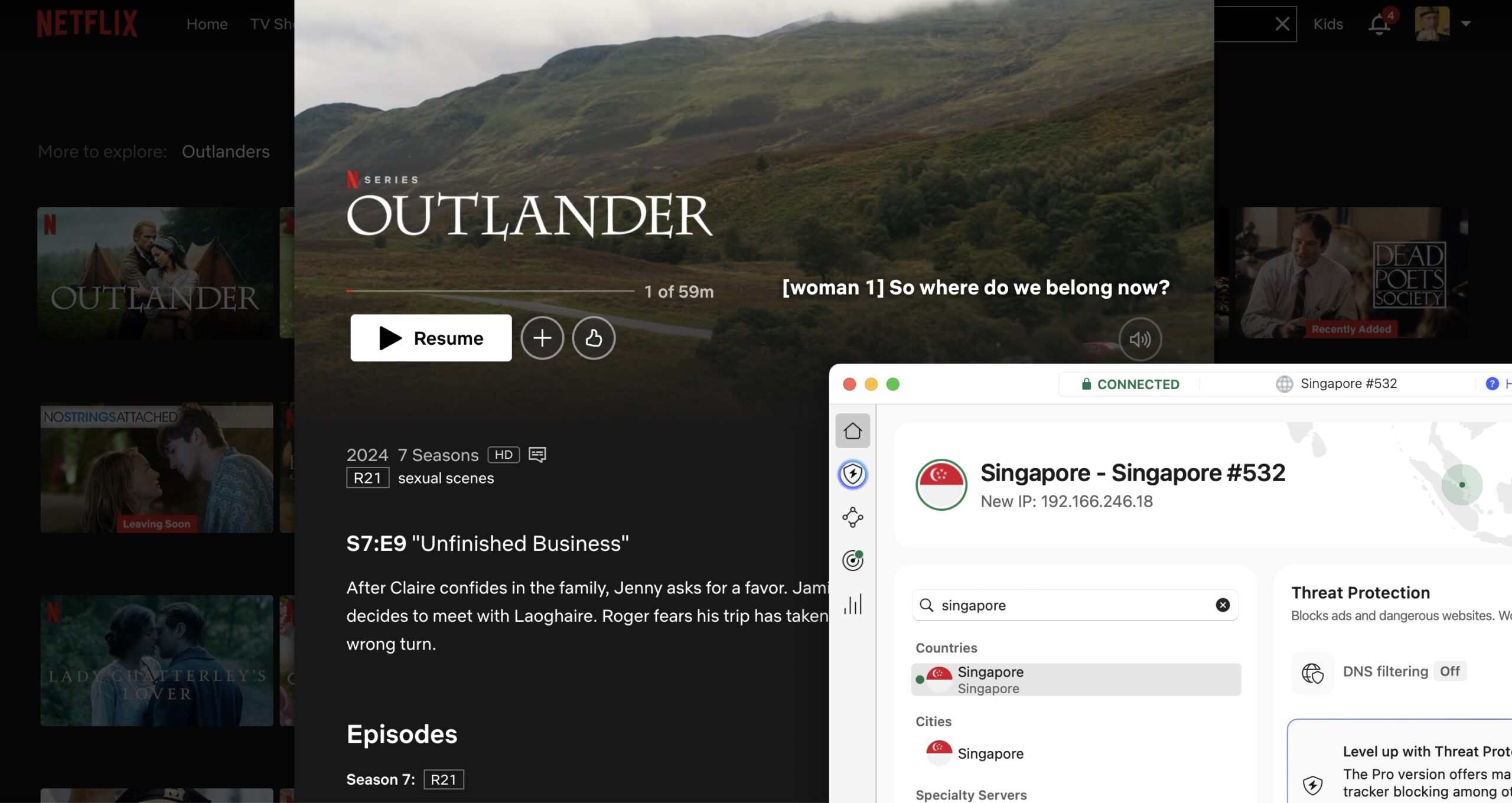Select the Home icon in NordVPN sidebar
Viewport: 1512px width, 803px height.
click(x=852, y=430)
